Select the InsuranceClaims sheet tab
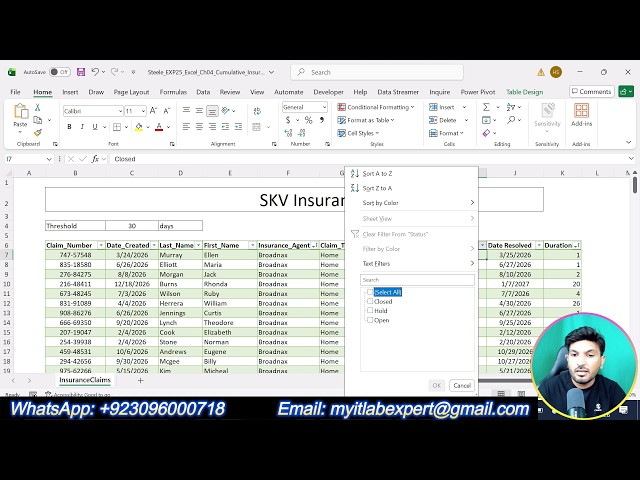The width and height of the screenshot is (640, 480). pos(85,380)
